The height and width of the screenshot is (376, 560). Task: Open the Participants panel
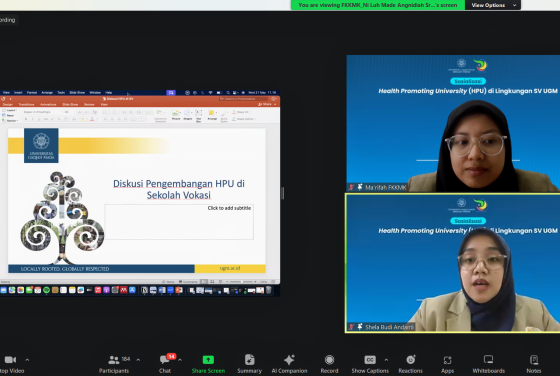click(x=114, y=364)
